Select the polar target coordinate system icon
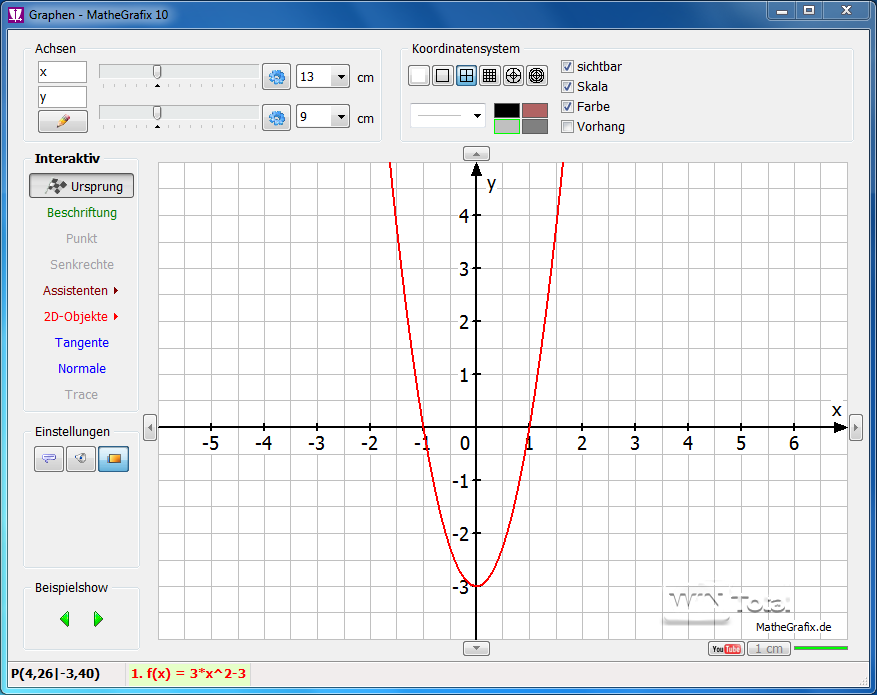The image size is (877, 695). click(x=537, y=76)
